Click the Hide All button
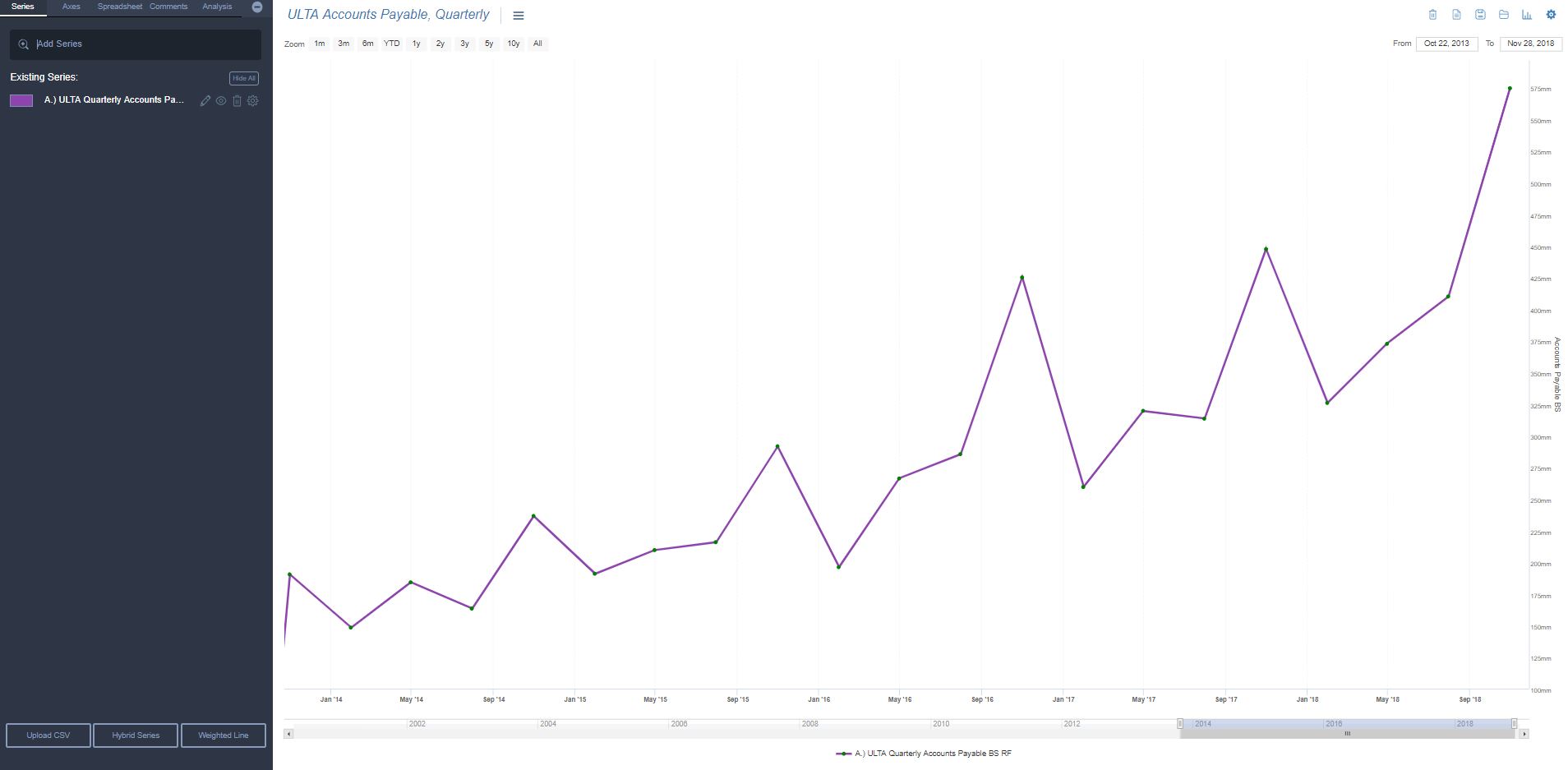The height and width of the screenshot is (770, 1568). coord(244,78)
